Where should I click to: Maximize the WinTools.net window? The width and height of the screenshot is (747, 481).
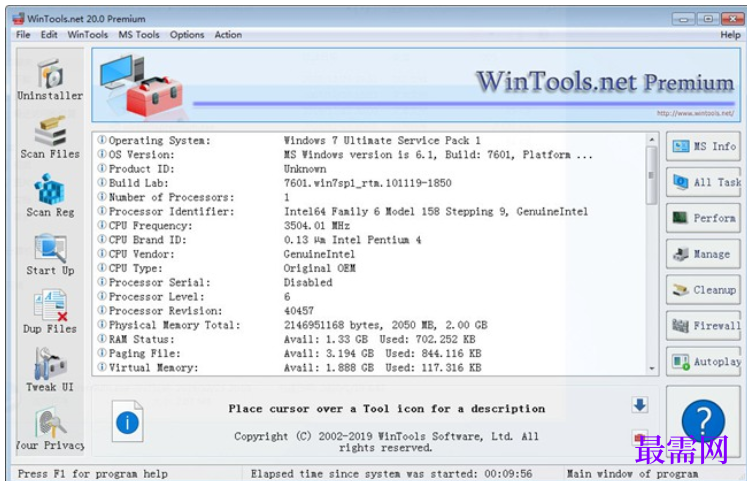pos(708,19)
